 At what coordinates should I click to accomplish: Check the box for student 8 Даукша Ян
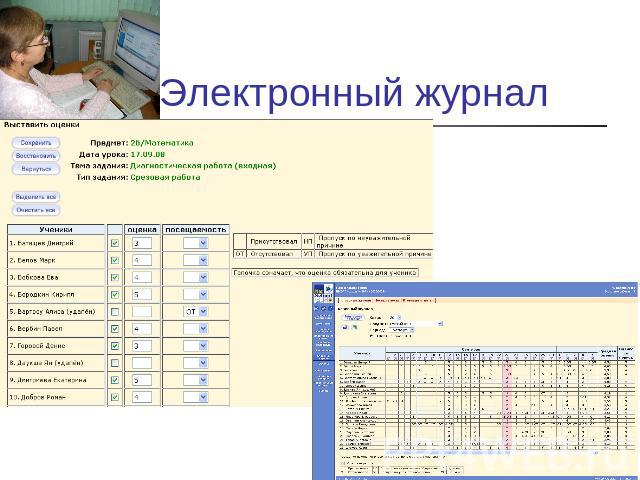click(115, 363)
